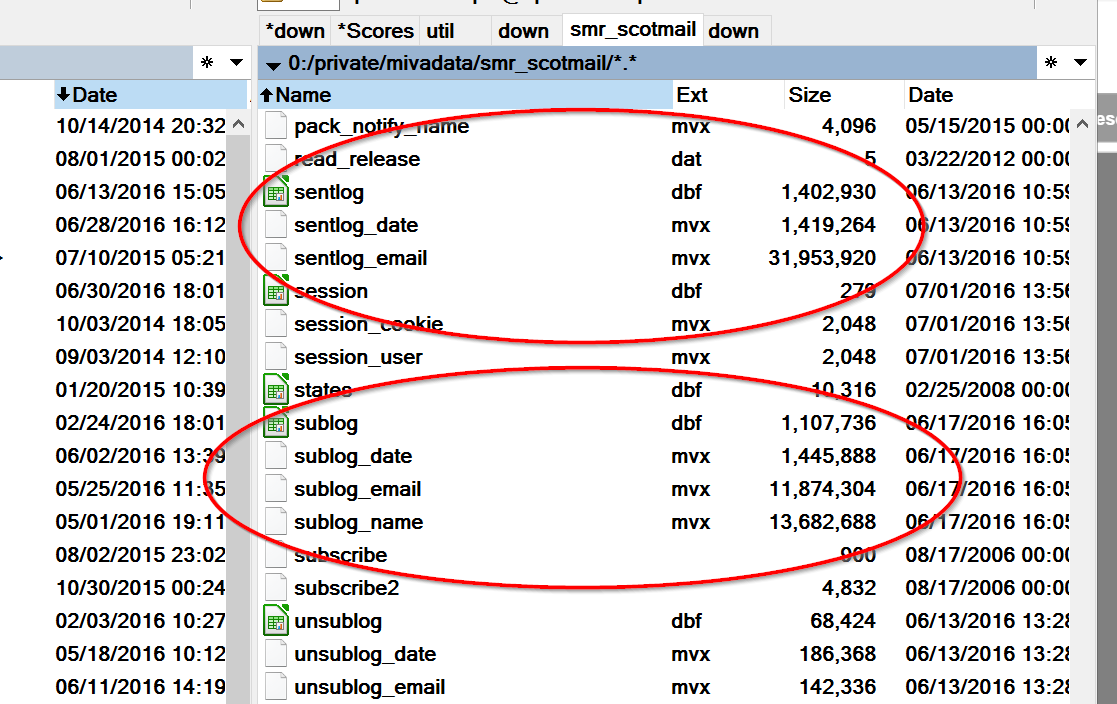Select the sublog_name file row

(358, 522)
